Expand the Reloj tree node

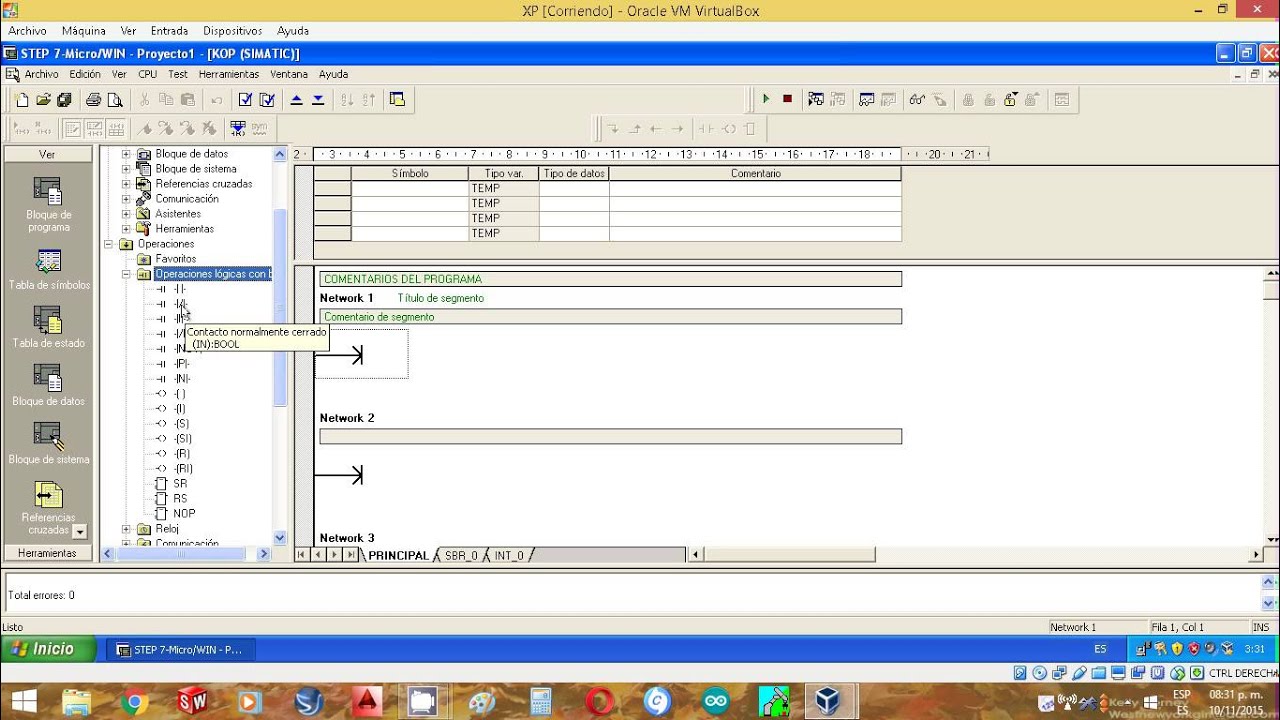click(x=126, y=529)
